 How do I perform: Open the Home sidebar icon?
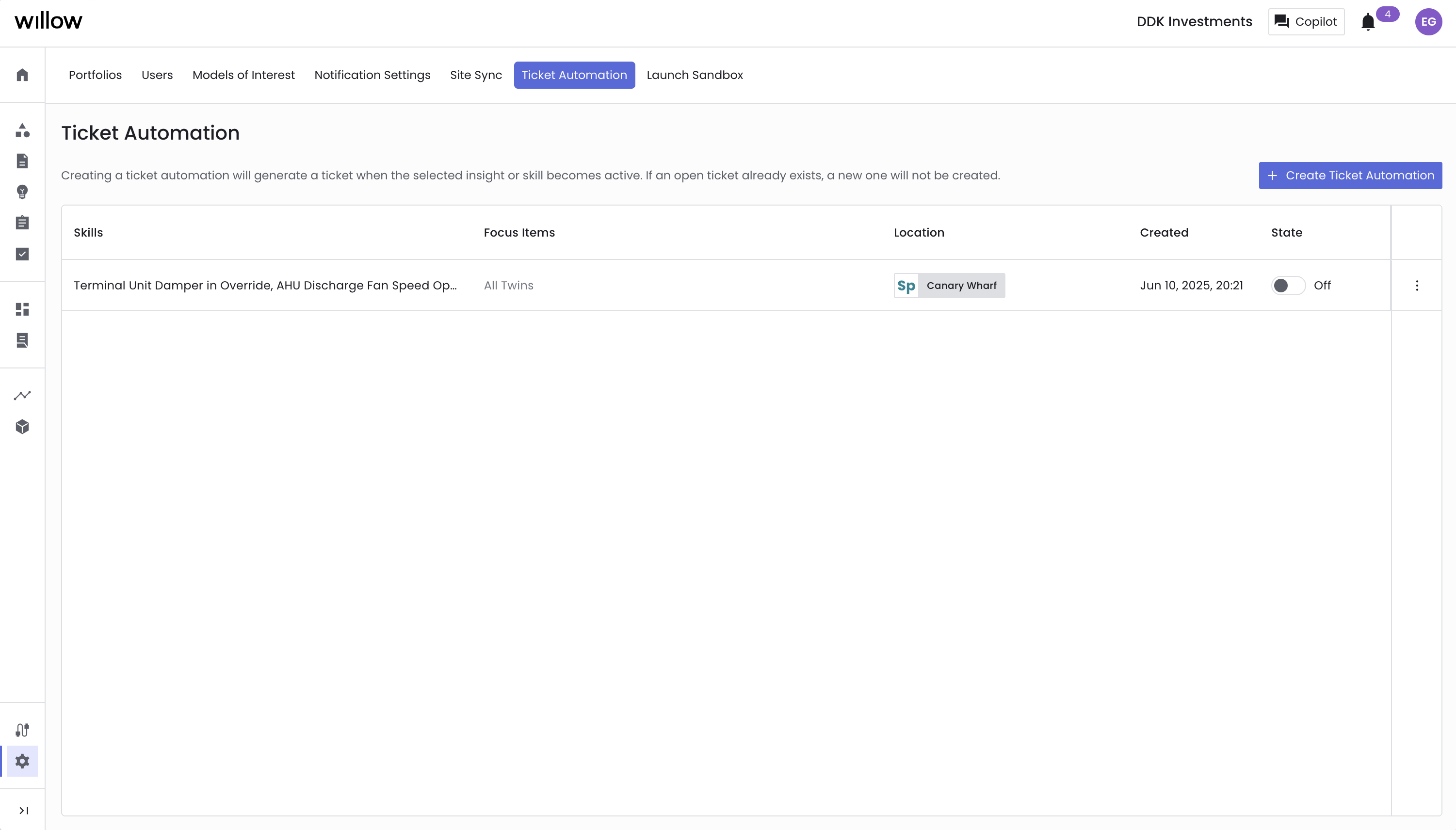coord(22,75)
